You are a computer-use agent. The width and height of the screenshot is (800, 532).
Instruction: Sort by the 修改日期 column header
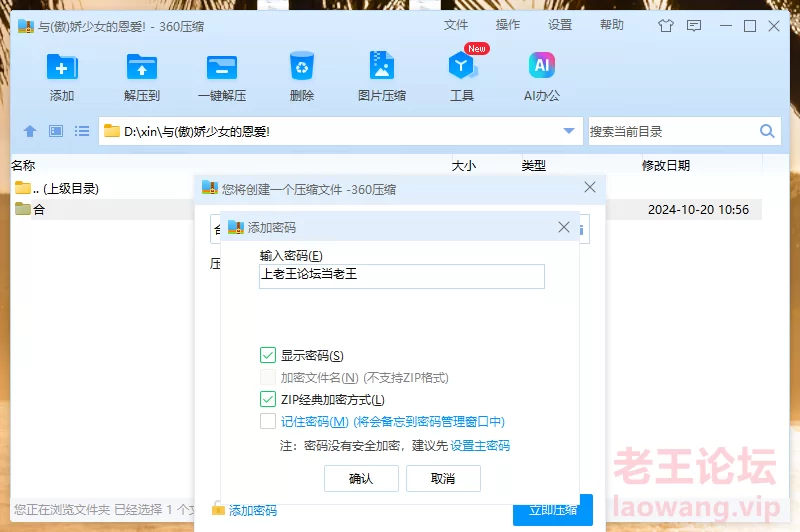tap(666, 165)
